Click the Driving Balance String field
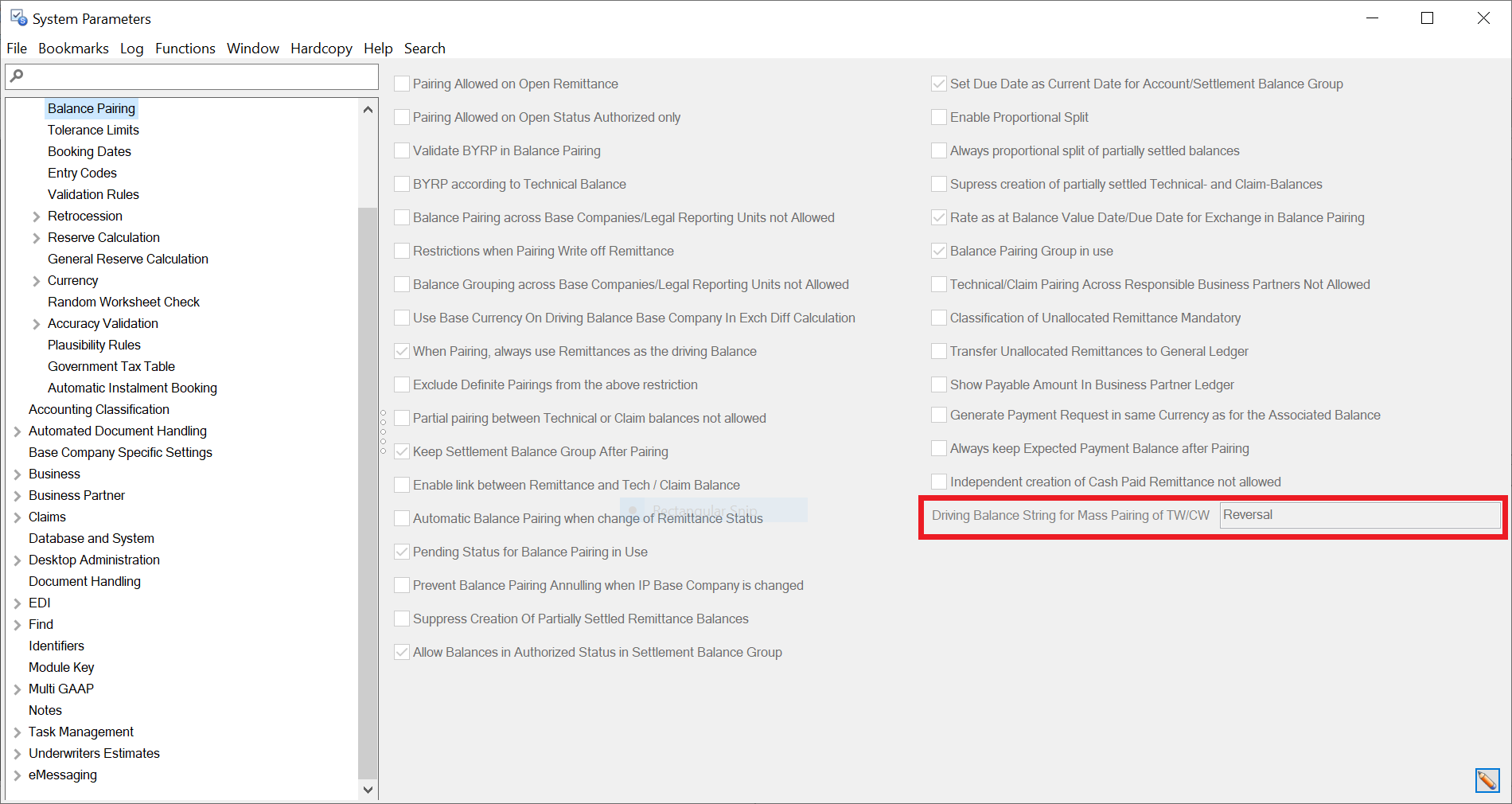Viewport: 1512px width, 804px height. coord(1359,515)
